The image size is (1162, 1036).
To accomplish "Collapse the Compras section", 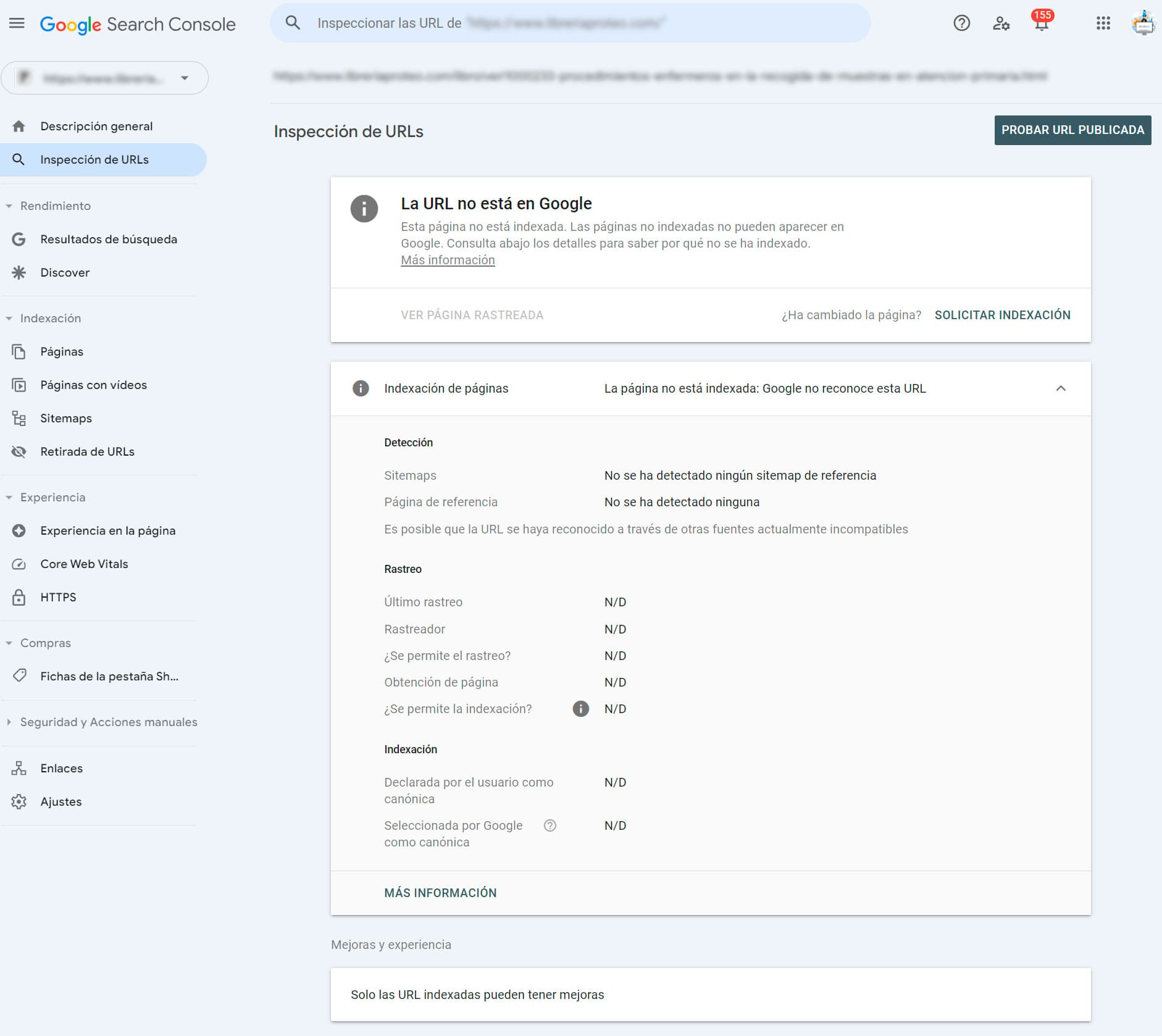I will click(x=9, y=643).
